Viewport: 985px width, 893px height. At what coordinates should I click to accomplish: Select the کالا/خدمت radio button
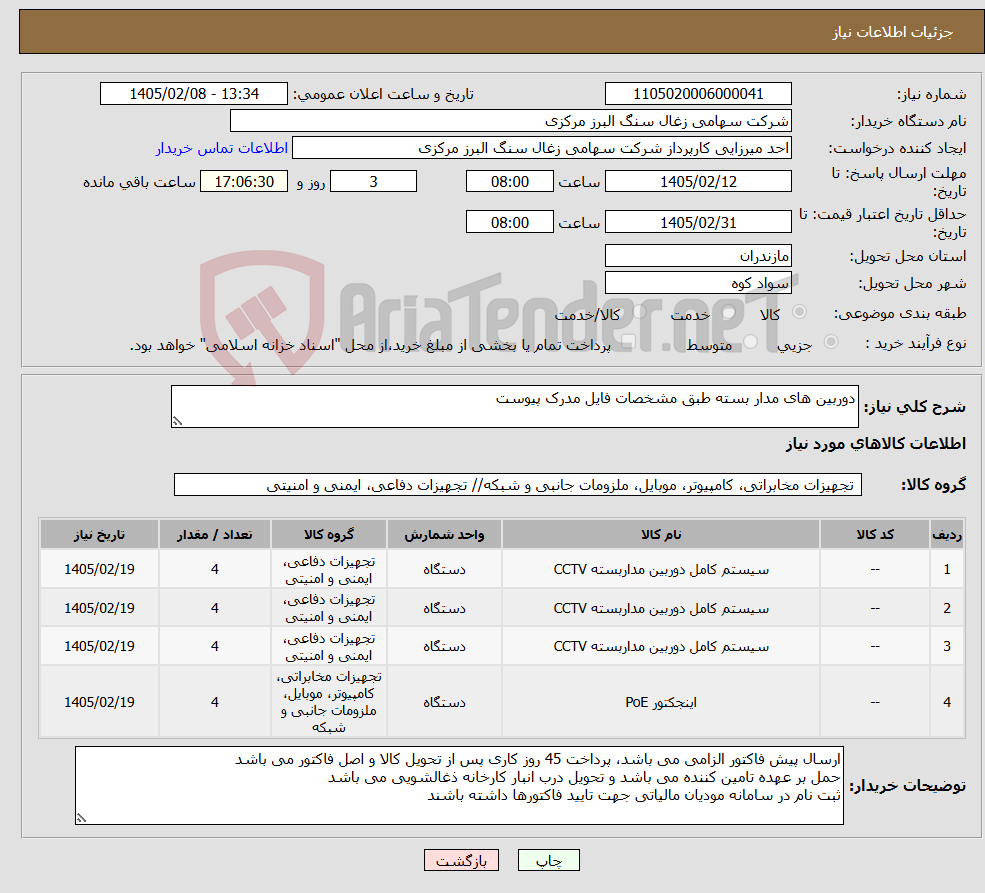pyautogui.click(x=639, y=311)
